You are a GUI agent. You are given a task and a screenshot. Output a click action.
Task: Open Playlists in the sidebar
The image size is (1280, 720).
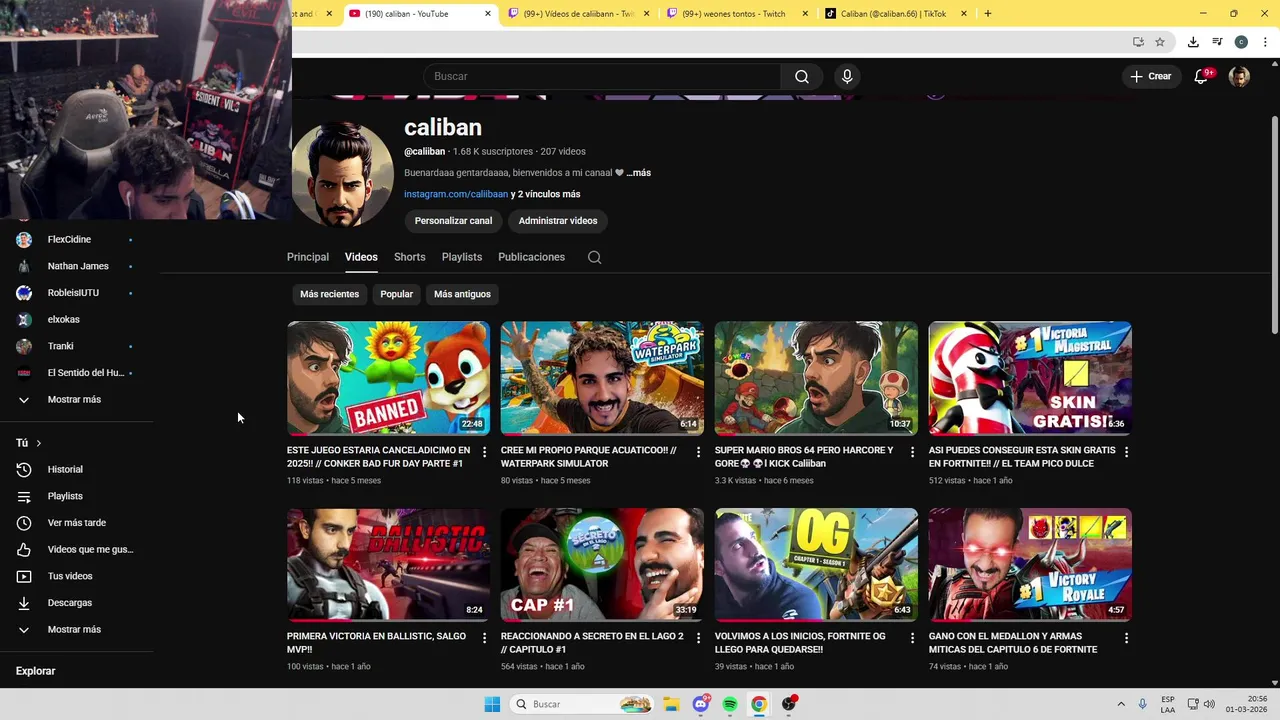76,496
